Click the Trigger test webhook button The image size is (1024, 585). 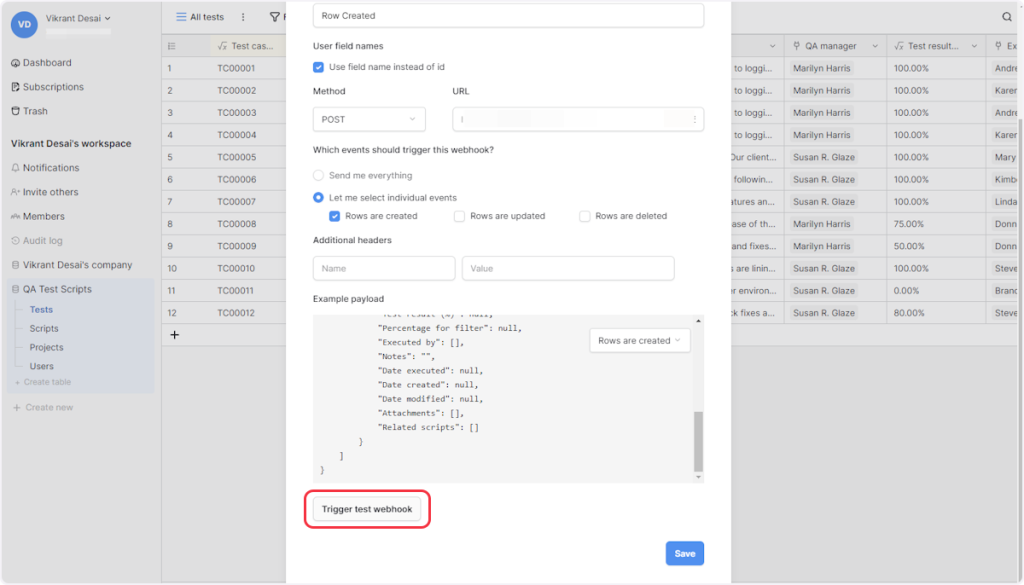(x=366, y=509)
